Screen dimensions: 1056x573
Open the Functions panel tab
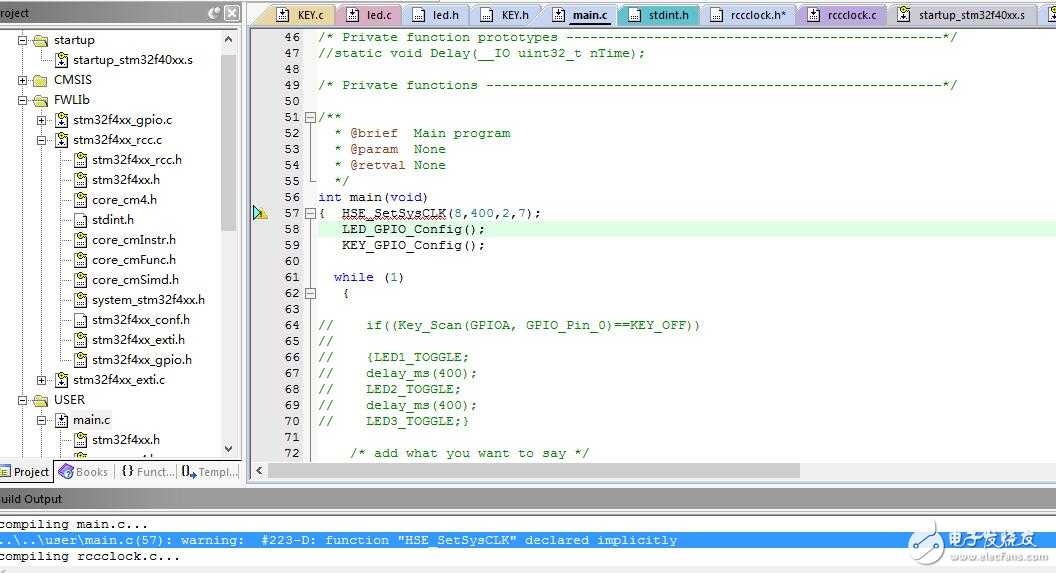click(x=147, y=472)
